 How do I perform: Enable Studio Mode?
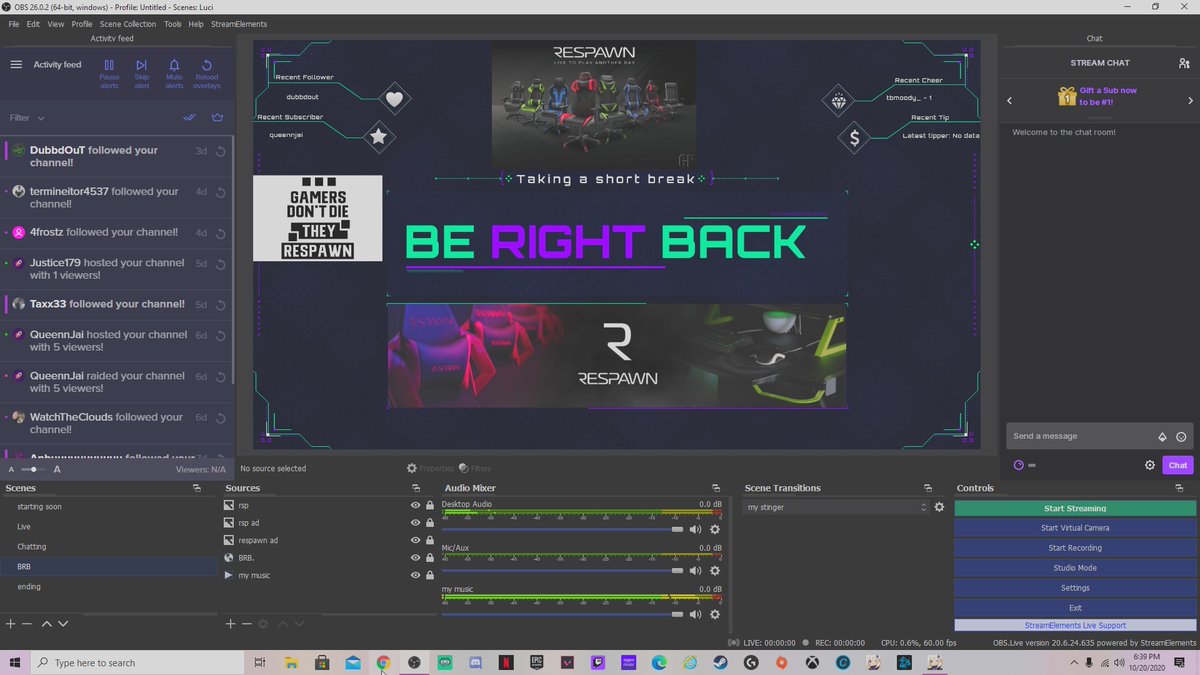pyautogui.click(x=1075, y=568)
